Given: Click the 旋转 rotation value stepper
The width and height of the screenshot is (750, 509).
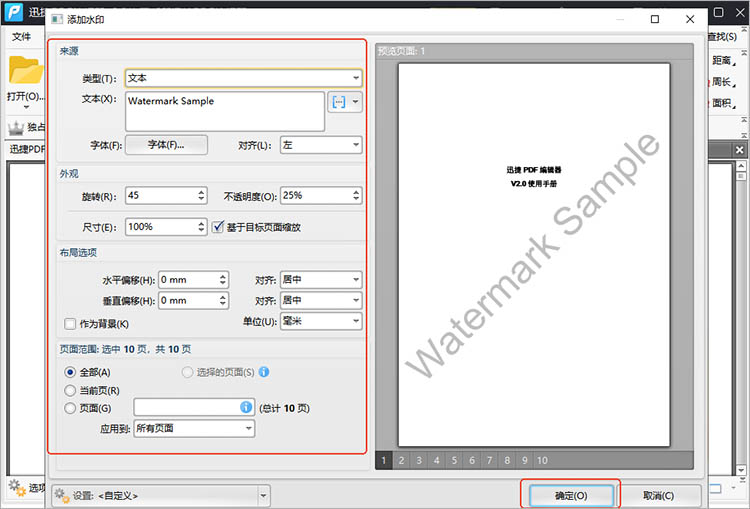Looking at the screenshot, I should pyautogui.click(x=201, y=195).
